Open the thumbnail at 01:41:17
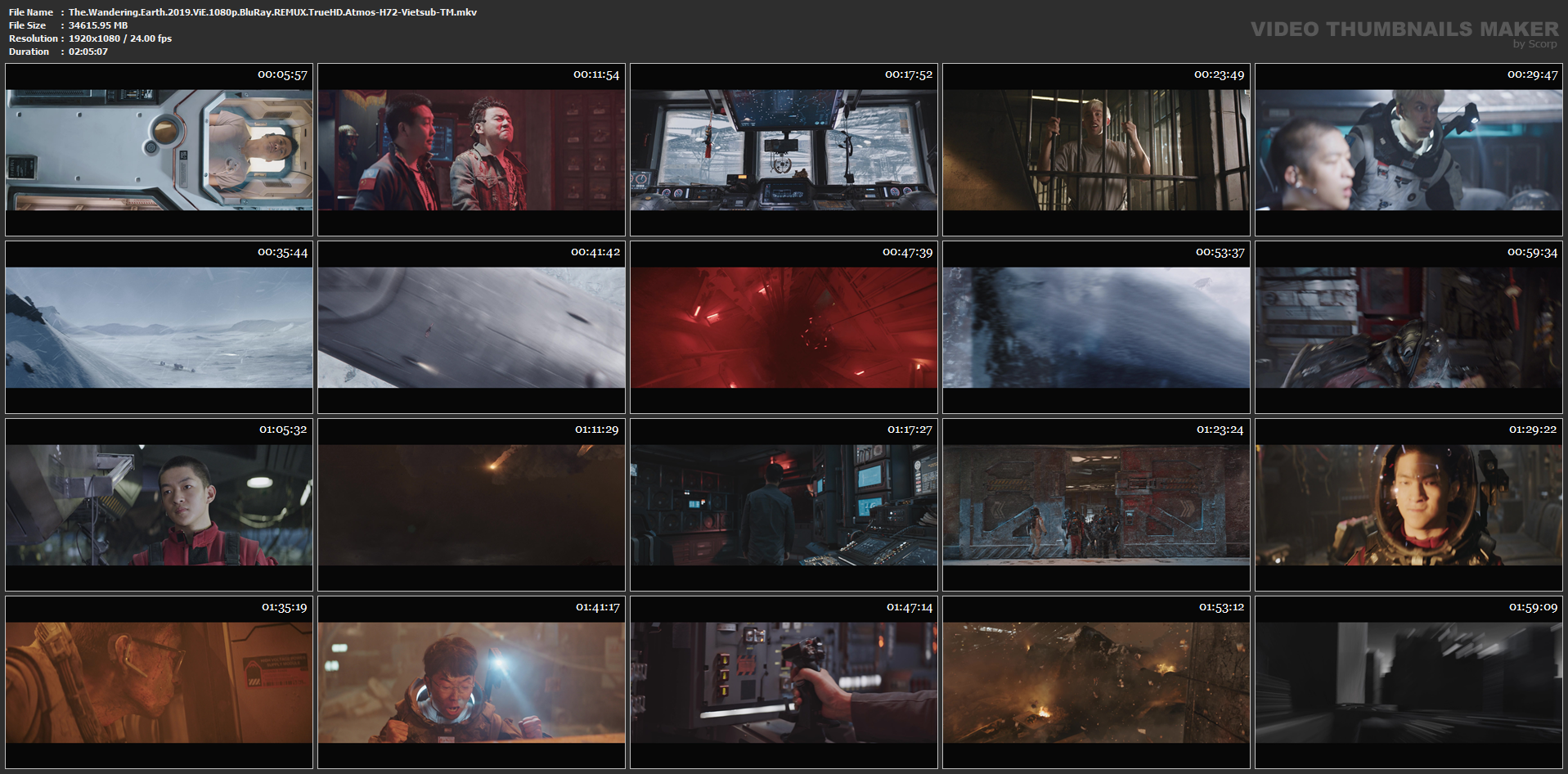Viewport: 1568px width, 774px height. point(472,682)
